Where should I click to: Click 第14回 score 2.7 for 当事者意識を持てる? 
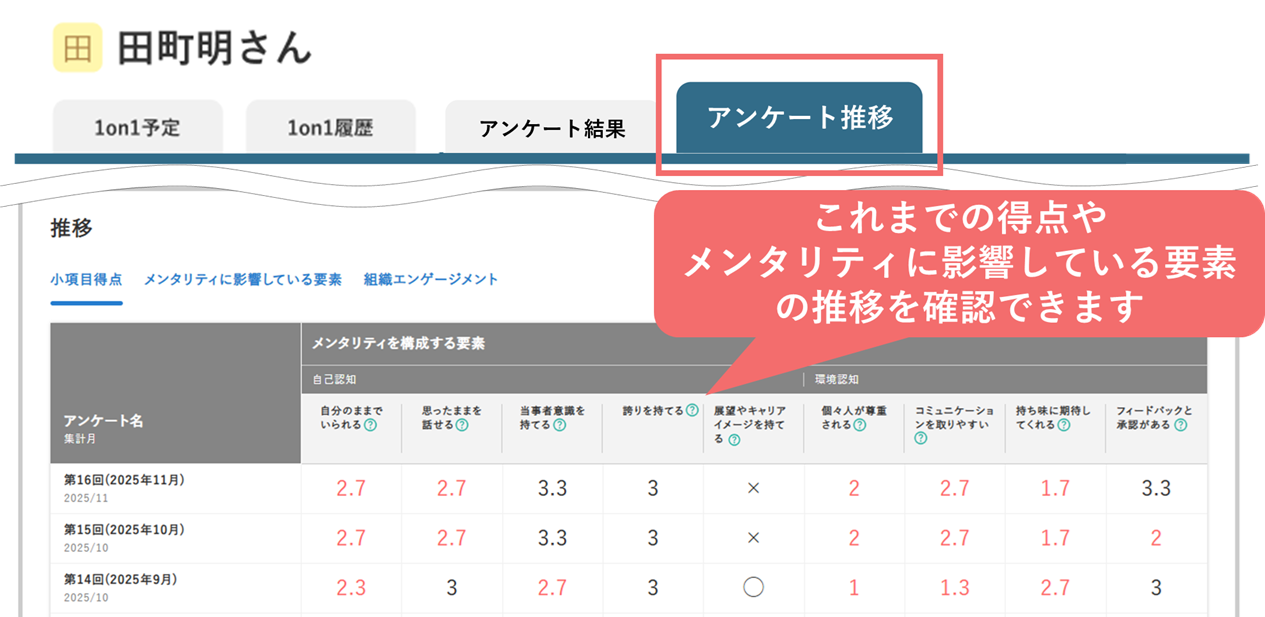[x=552, y=588]
